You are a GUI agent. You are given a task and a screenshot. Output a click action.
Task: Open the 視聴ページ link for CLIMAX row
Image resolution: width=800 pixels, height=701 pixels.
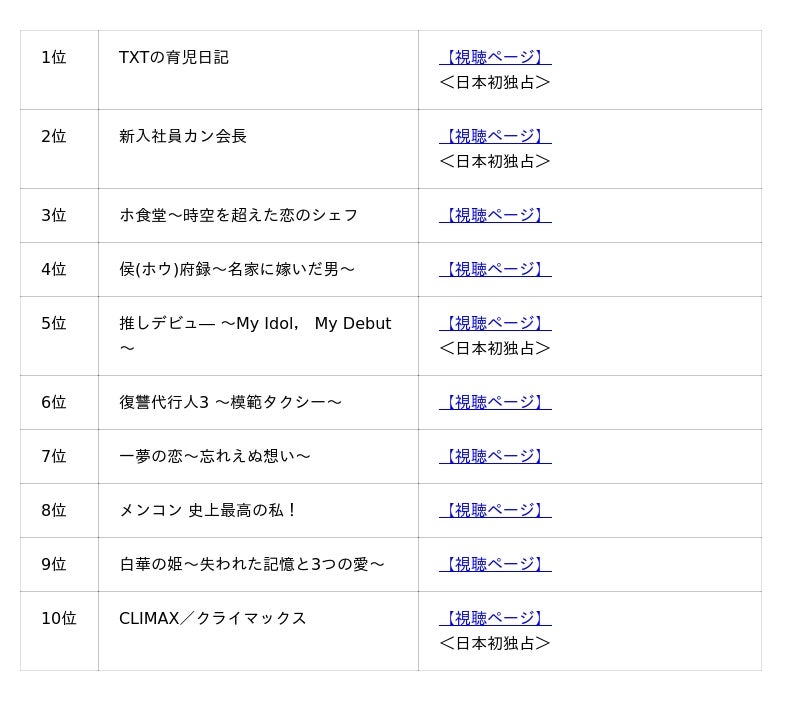[x=495, y=618]
